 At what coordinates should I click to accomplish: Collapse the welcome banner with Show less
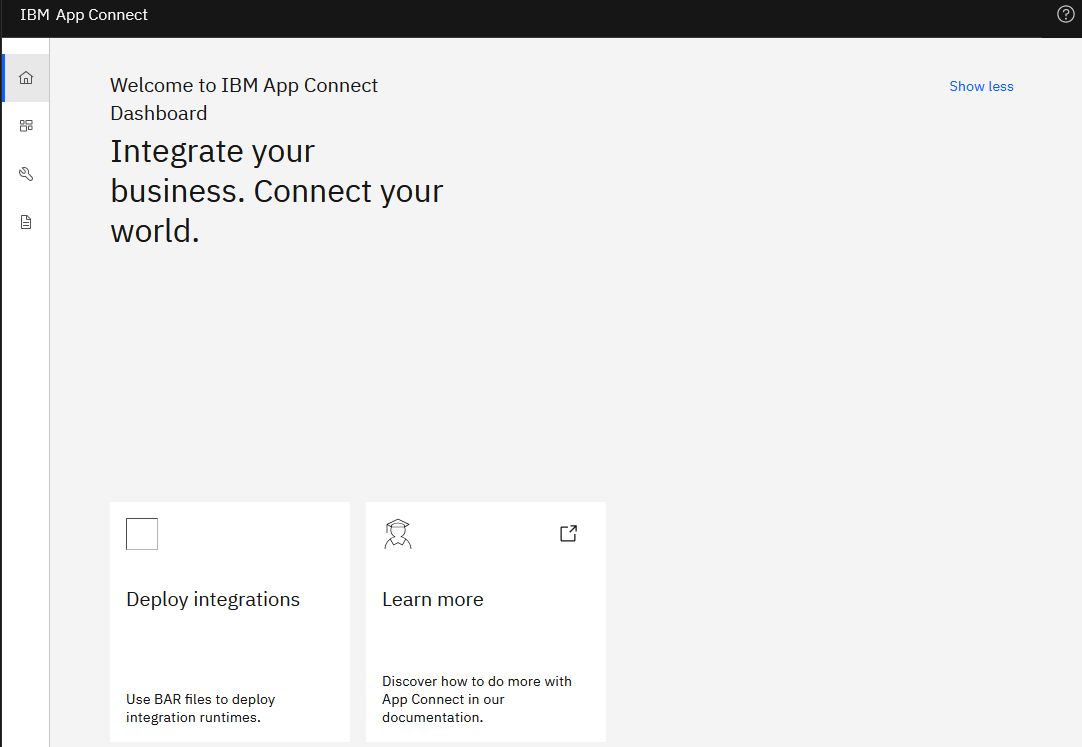coord(981,87)
